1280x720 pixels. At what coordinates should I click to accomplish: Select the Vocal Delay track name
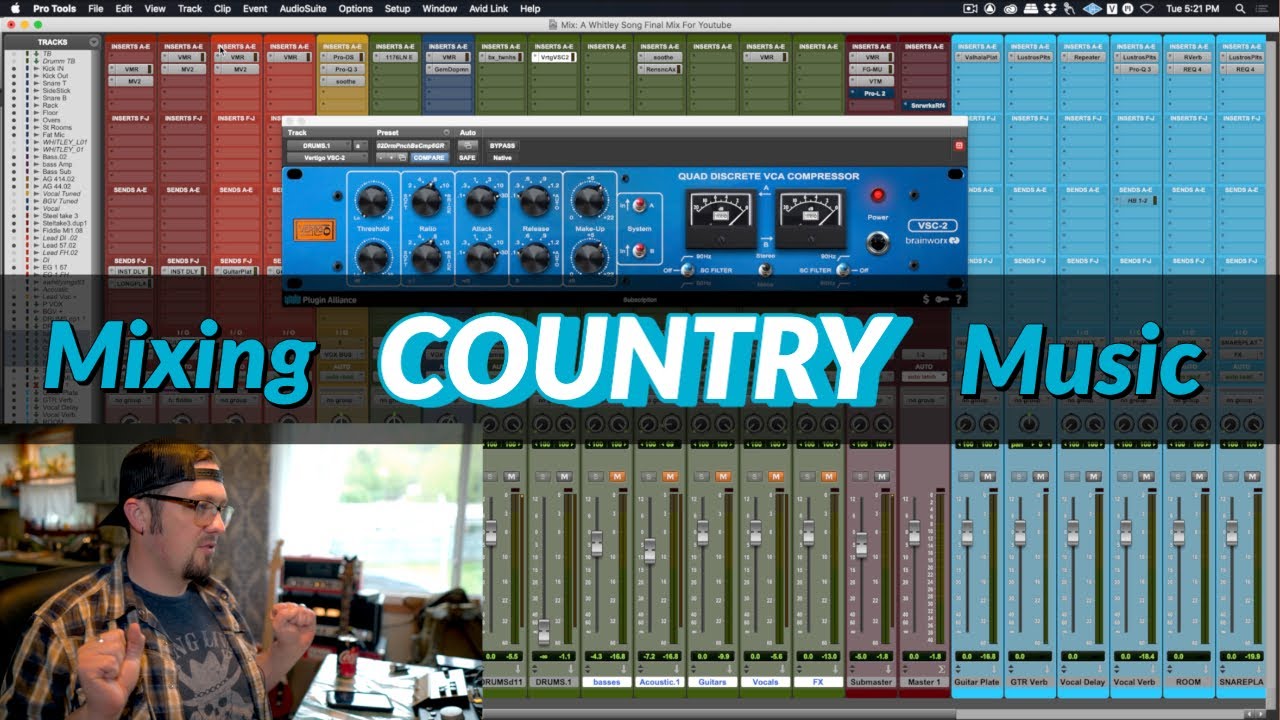tap(1083, 682)
